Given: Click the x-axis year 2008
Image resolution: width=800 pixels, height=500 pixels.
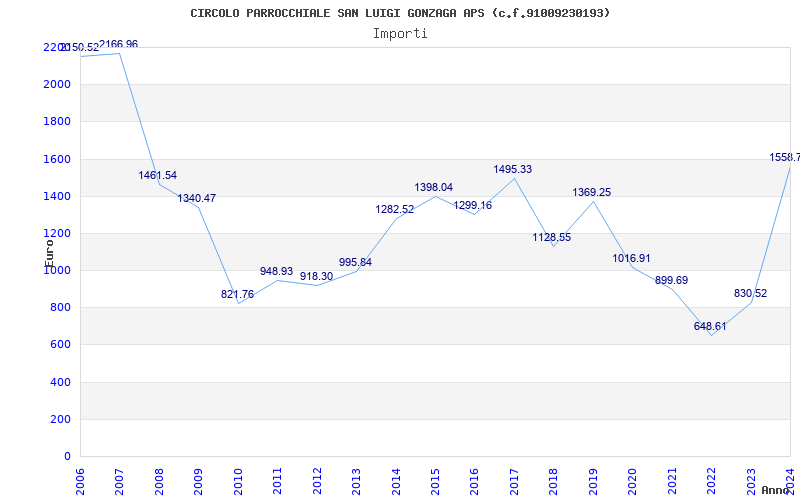Looking at the screenshot, I should tap(159, 481).
